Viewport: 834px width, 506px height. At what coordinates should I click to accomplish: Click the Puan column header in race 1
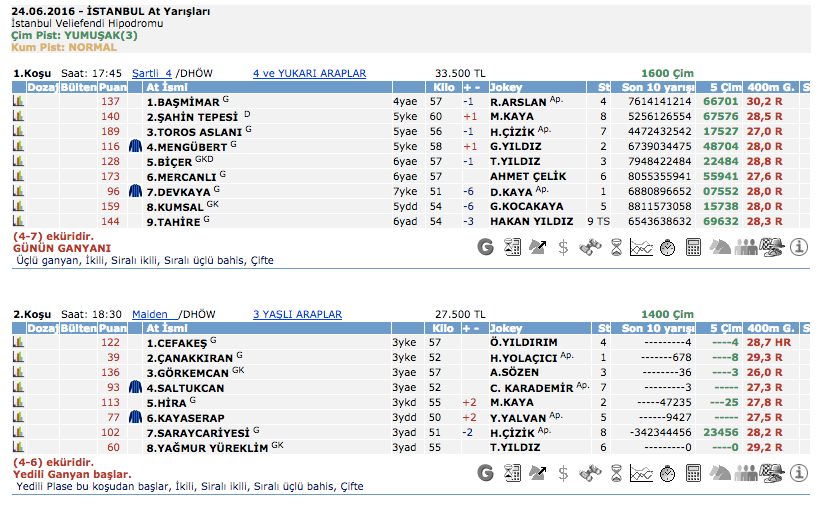point(112,87)
